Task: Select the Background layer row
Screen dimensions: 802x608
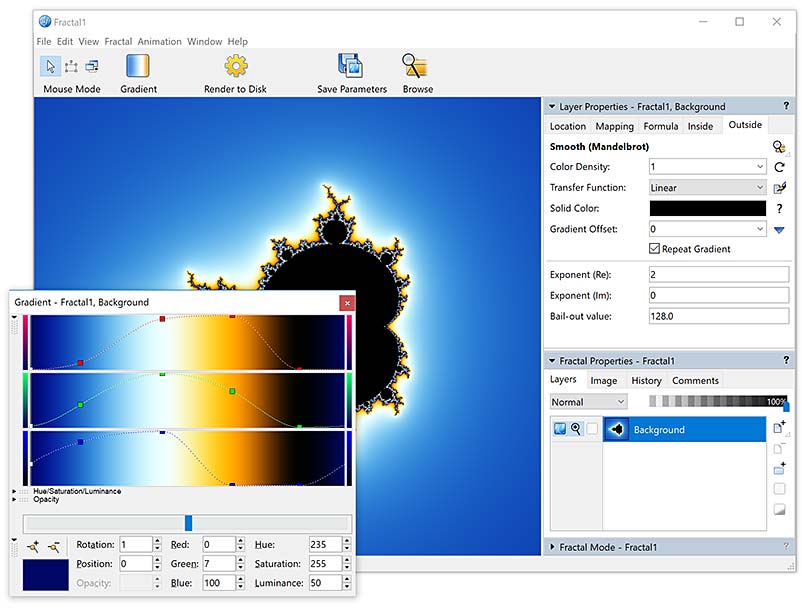Action: [x=684, y=430]
